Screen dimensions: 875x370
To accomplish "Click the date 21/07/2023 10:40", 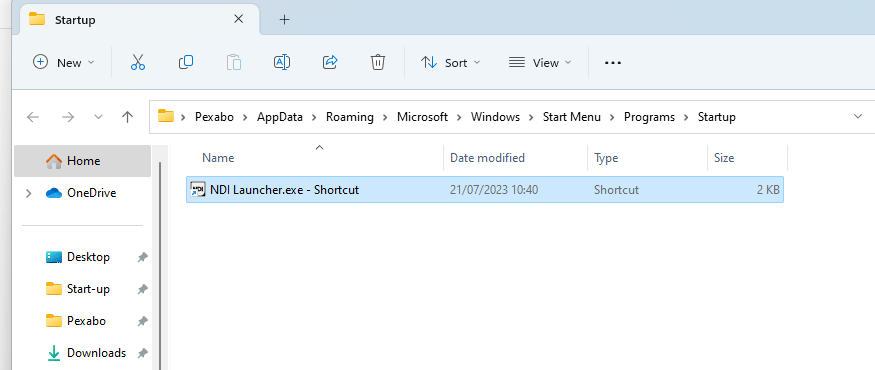I will pos(494,190).
